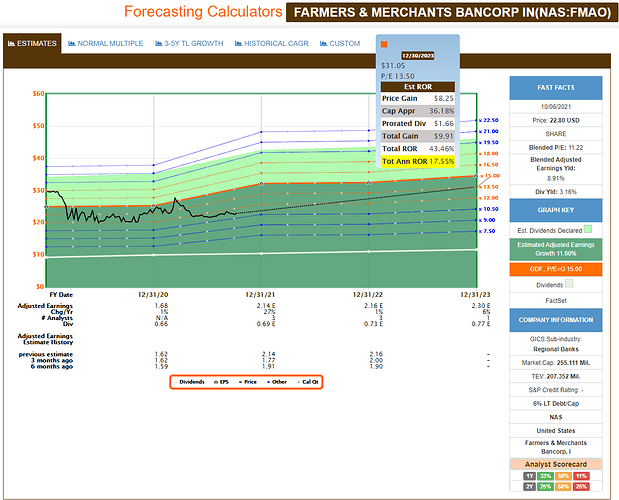Click the 12/30/2023 tooltip date label
Image resolution: width=619 pixels, height=500 pixels.
tap(418, 56)
